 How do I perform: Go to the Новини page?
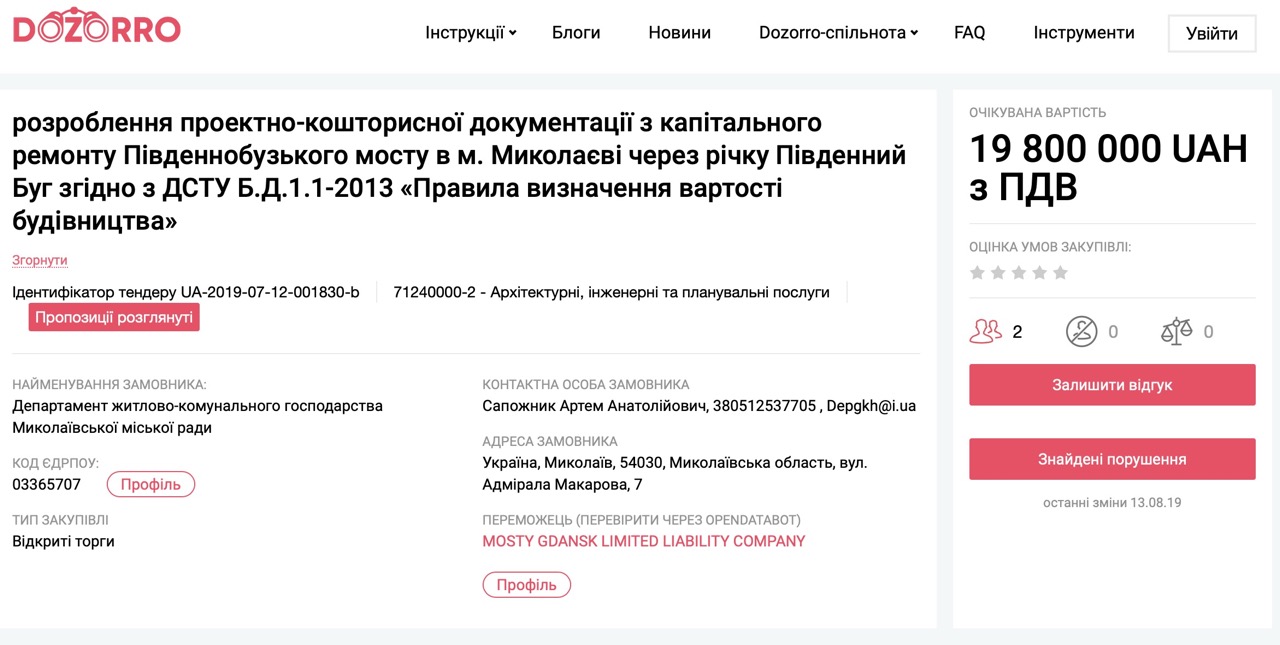coord(679,33)
